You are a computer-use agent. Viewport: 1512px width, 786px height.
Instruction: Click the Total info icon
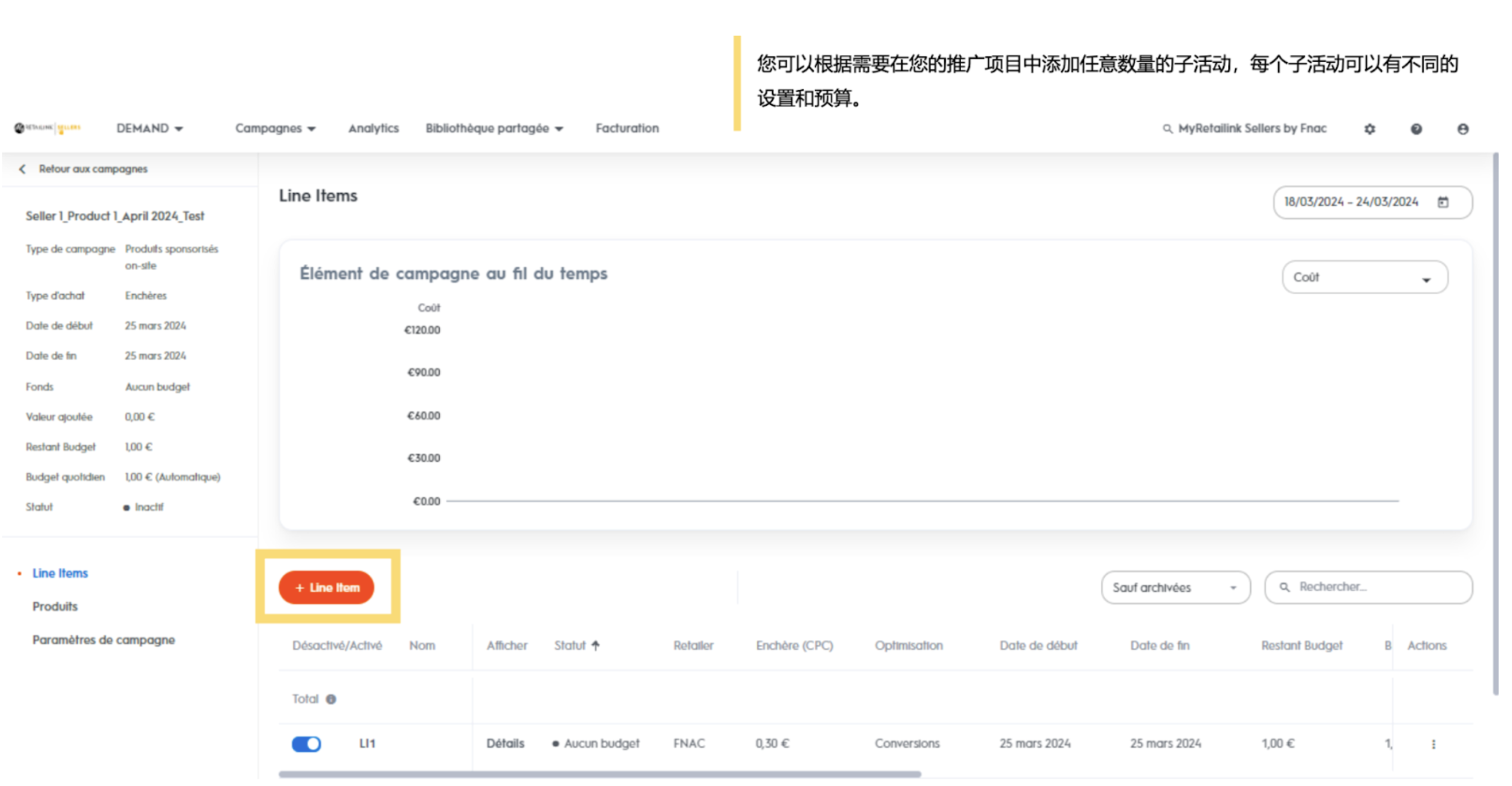tap(331, 699)
